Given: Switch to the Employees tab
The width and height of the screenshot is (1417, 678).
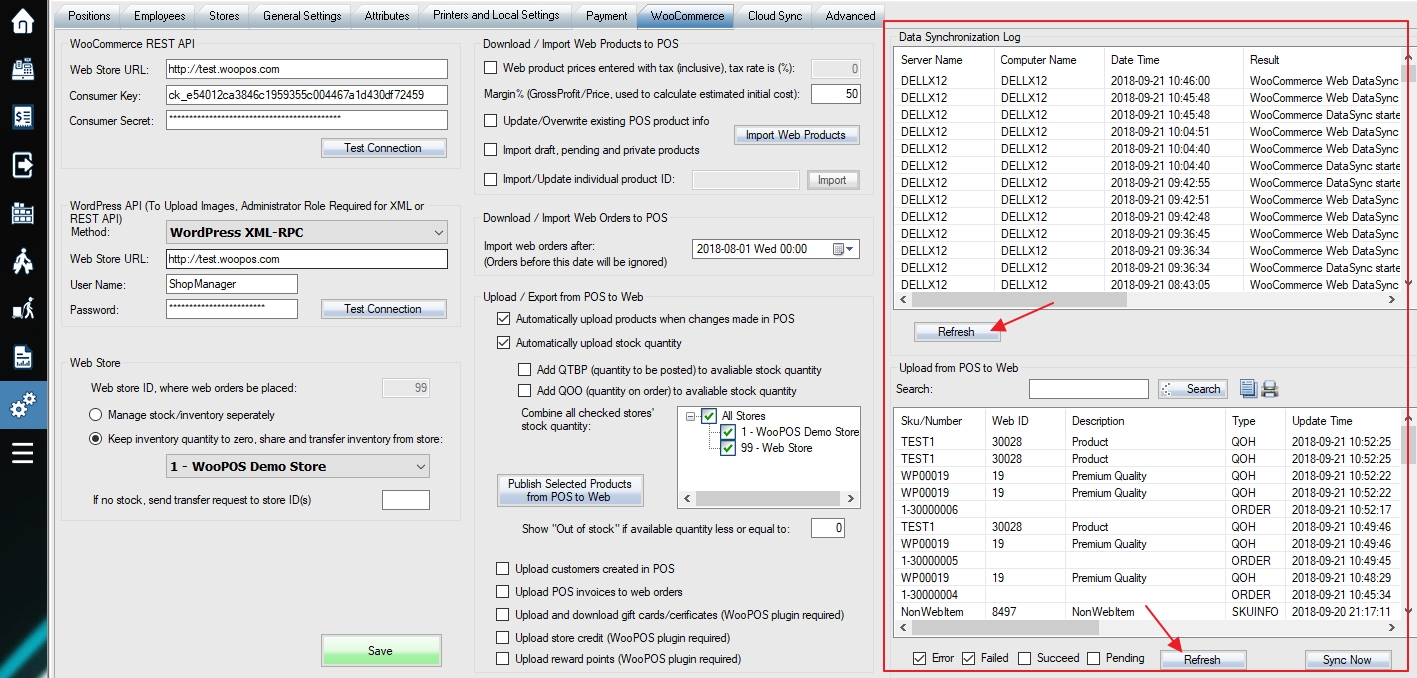Looking at the screenshot, I should point(160,16).
